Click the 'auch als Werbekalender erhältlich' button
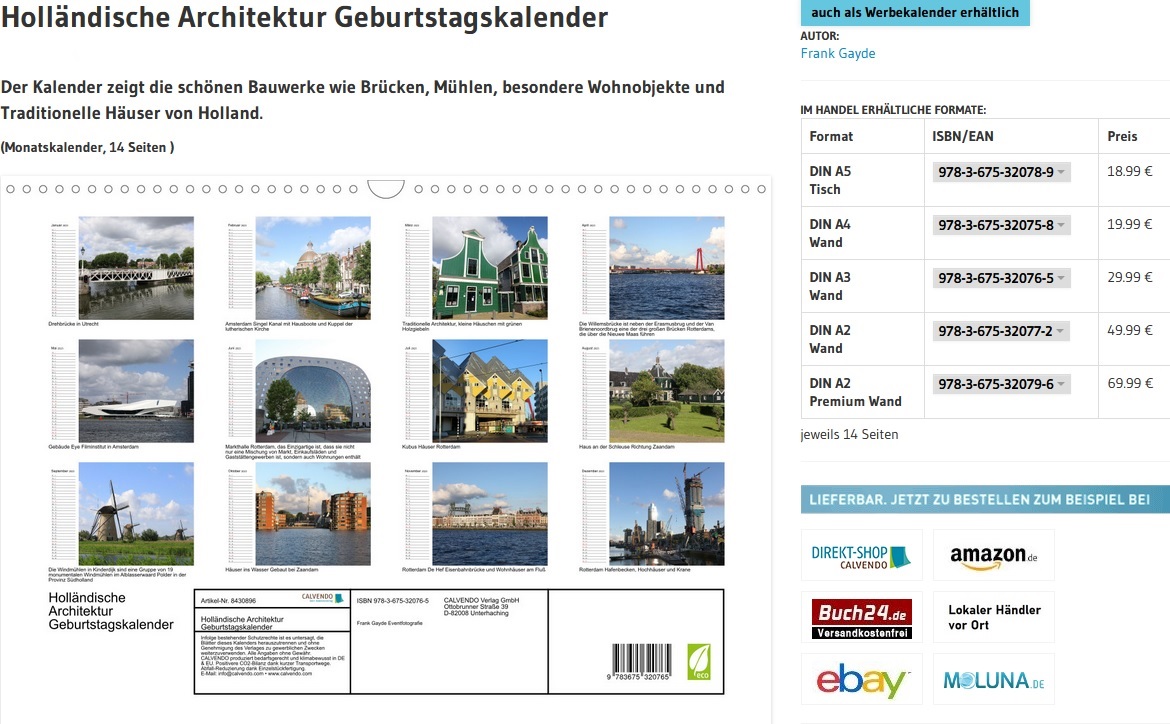This screenshot has height=724, width=1170. pos(915,13)
